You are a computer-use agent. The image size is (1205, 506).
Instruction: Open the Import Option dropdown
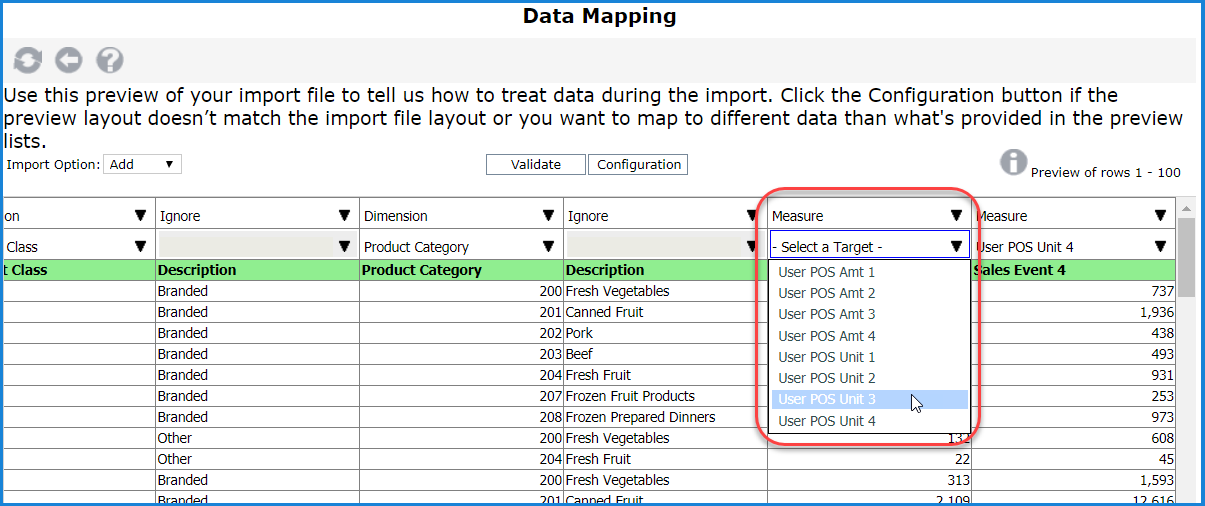(x=143, y=165)
